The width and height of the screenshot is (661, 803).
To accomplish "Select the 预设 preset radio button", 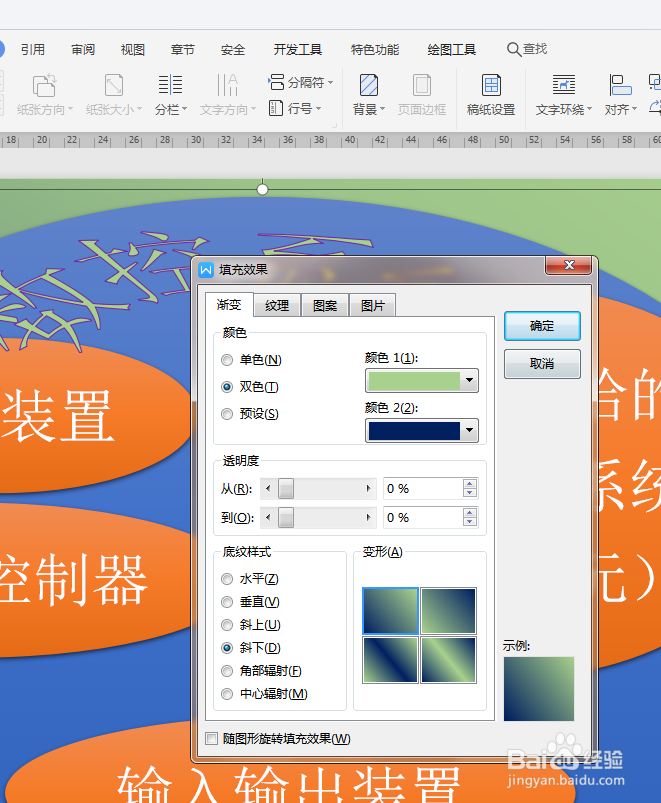I will [x=227, y=414].
